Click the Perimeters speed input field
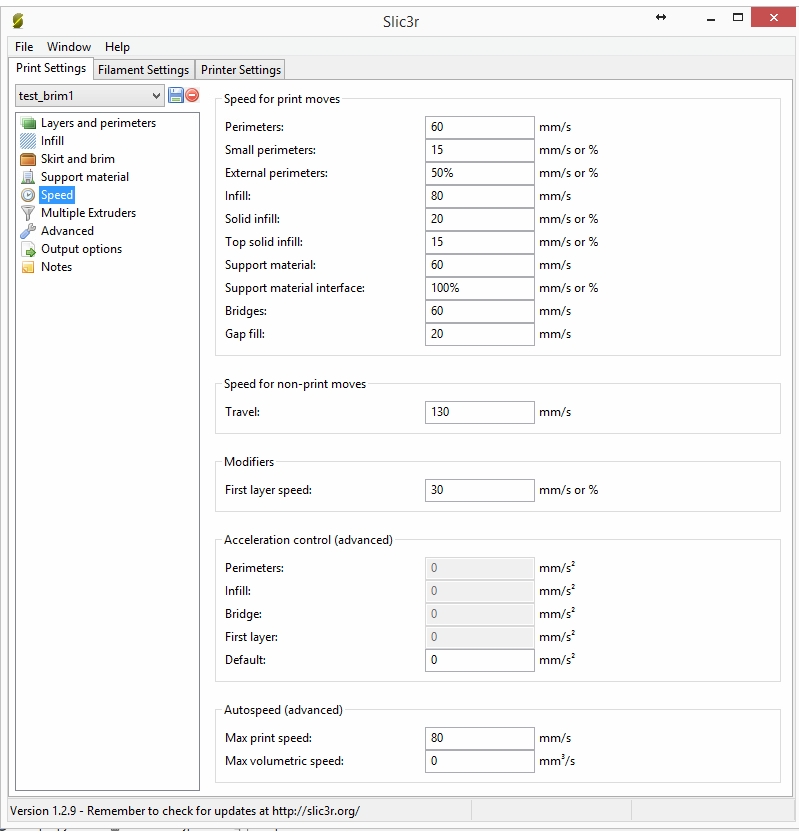Screen dimensions: 799x831 pyautogui.click(x=479, y=127)
